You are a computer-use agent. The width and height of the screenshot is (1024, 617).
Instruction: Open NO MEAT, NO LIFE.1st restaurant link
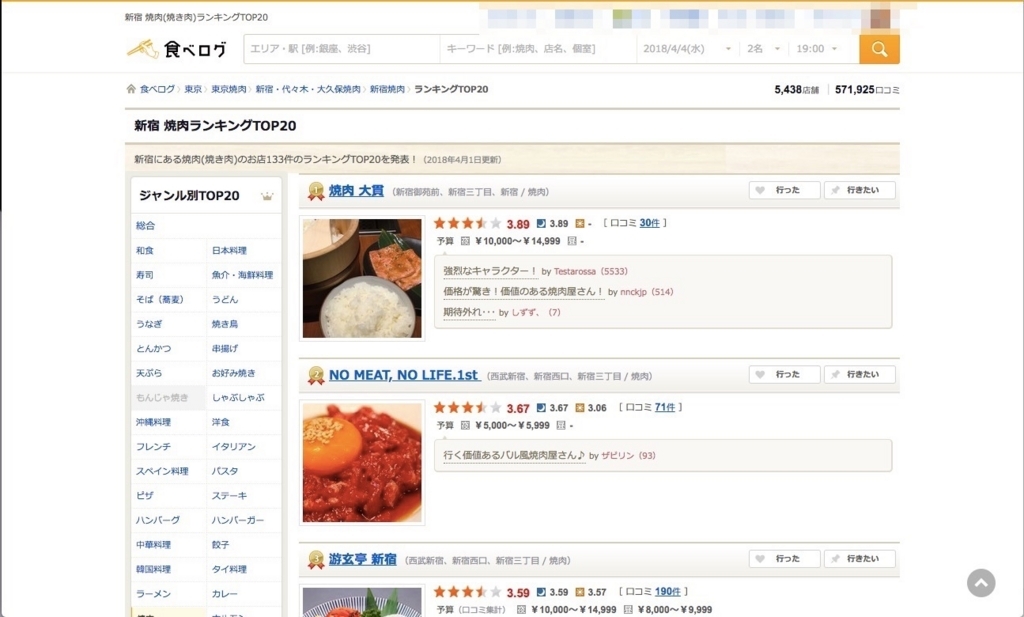pyautogui.click(x=404, y=375)
